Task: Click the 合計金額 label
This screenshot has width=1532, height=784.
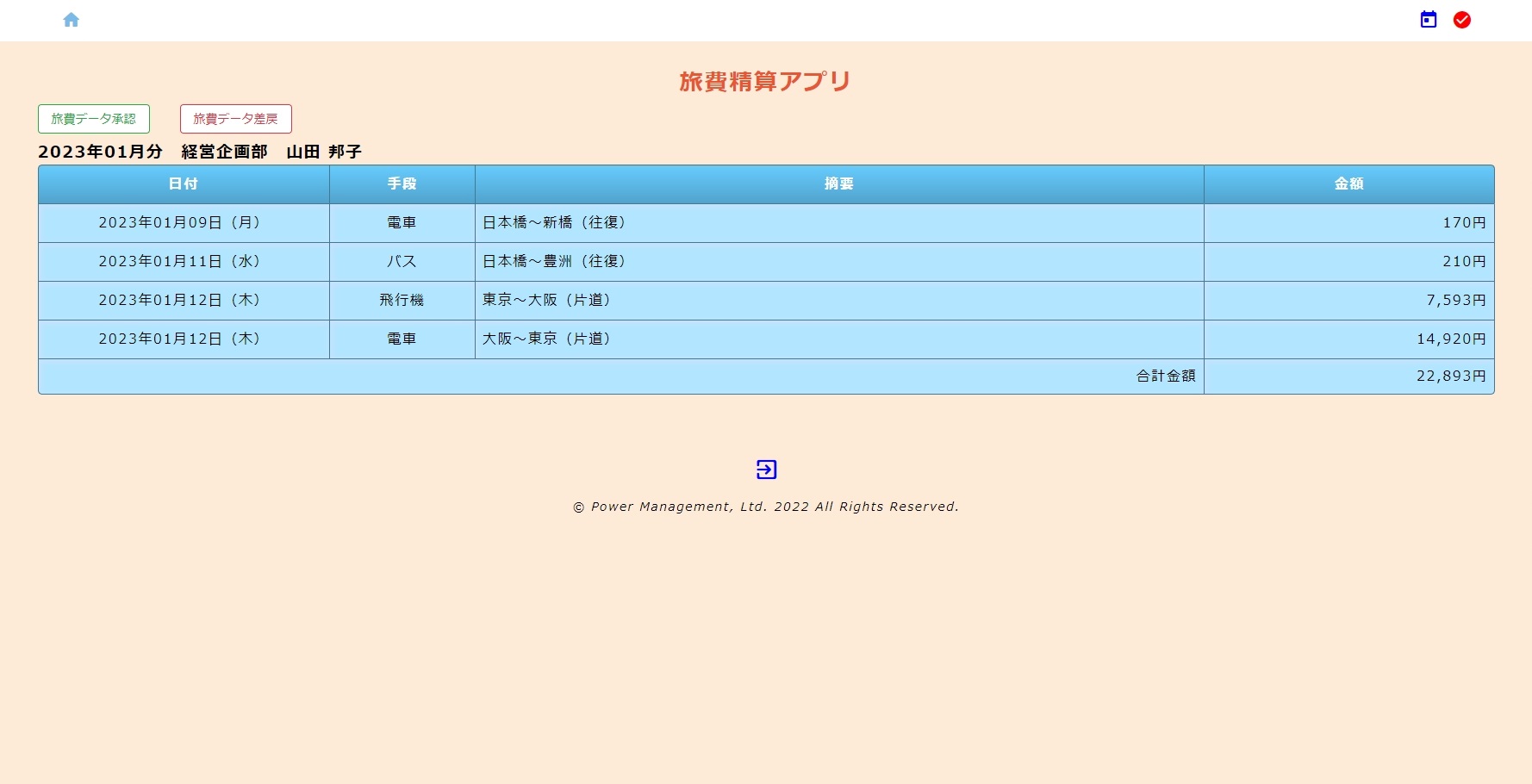Action: pos(1166,376)
